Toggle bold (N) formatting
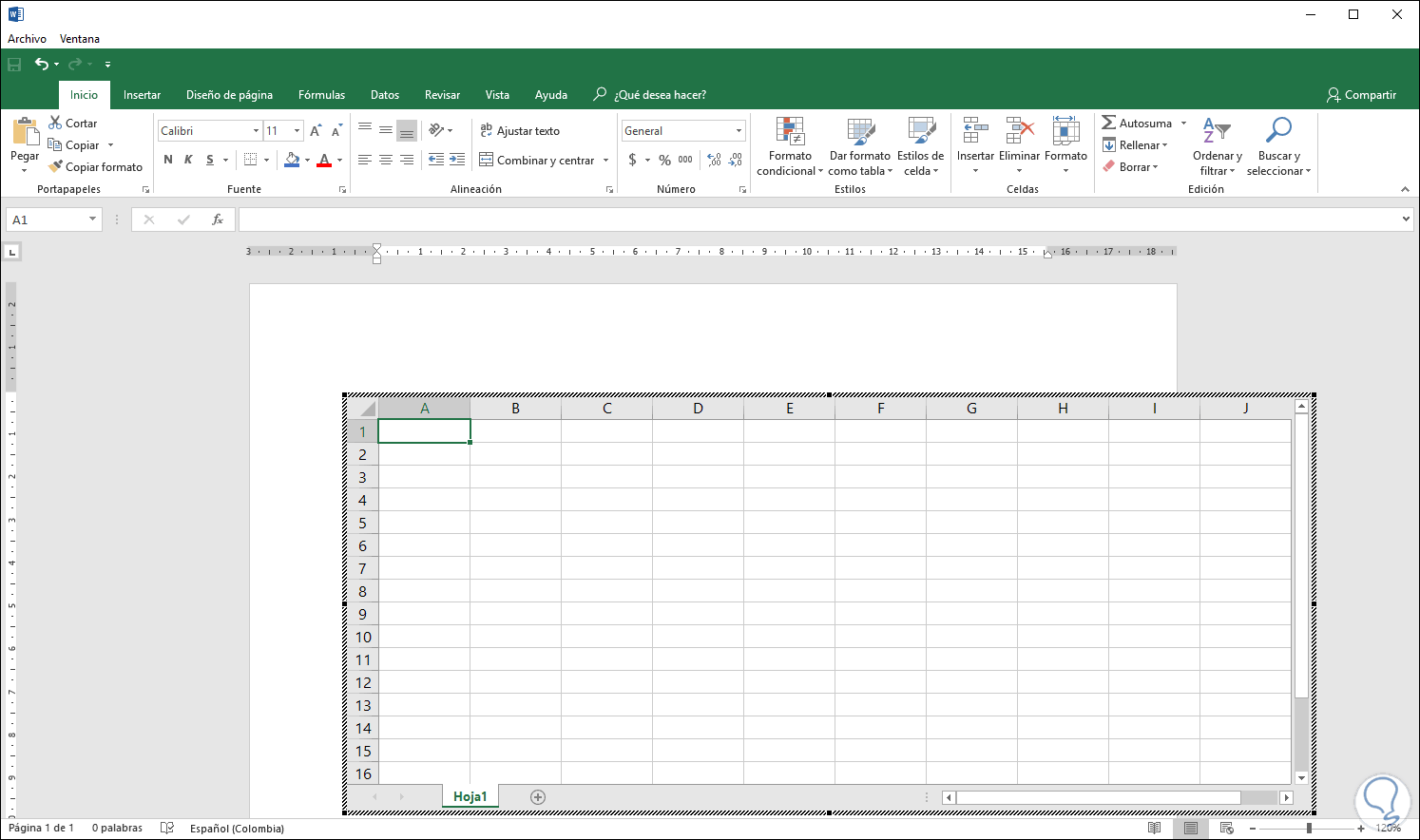Screen dimensions: 1420x840 pos(168,160)
